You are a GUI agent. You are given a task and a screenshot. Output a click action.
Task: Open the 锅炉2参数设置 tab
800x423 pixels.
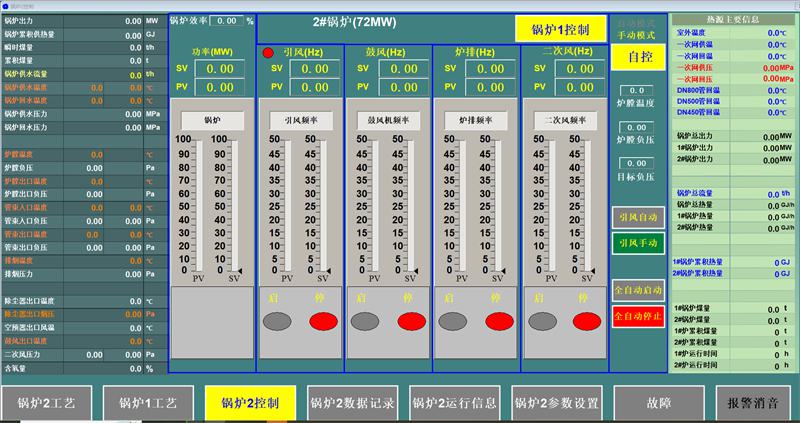pyautogui.click(x=556, y=403)
